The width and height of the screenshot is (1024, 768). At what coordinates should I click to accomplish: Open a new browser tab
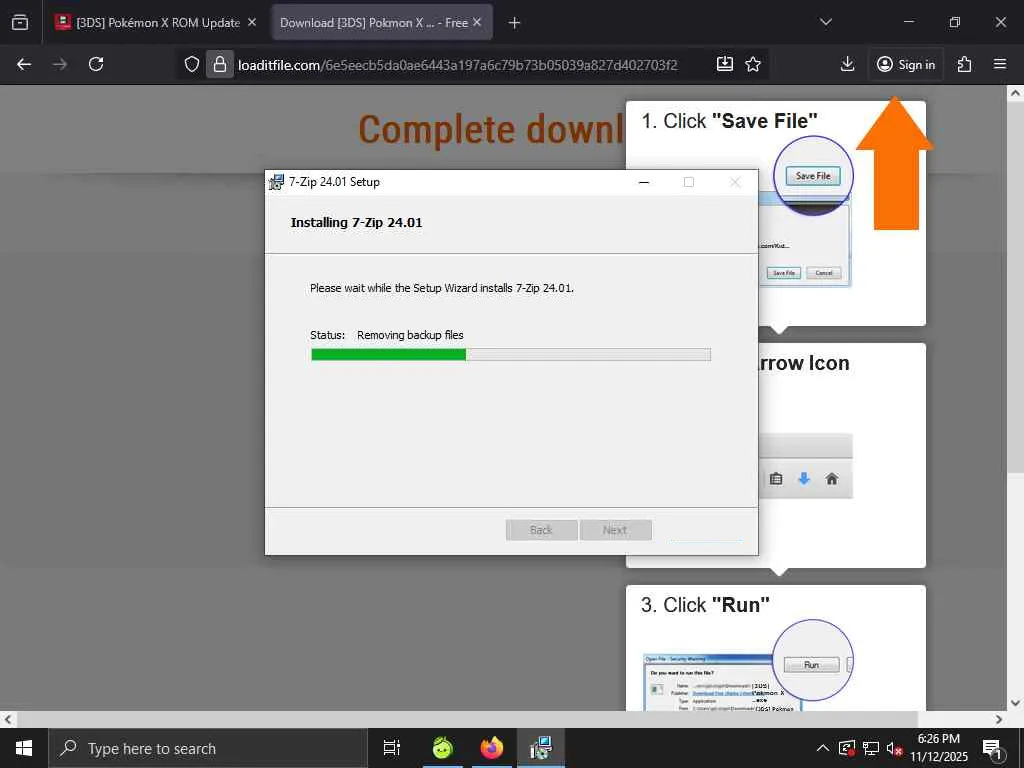(x=515, y=23)
